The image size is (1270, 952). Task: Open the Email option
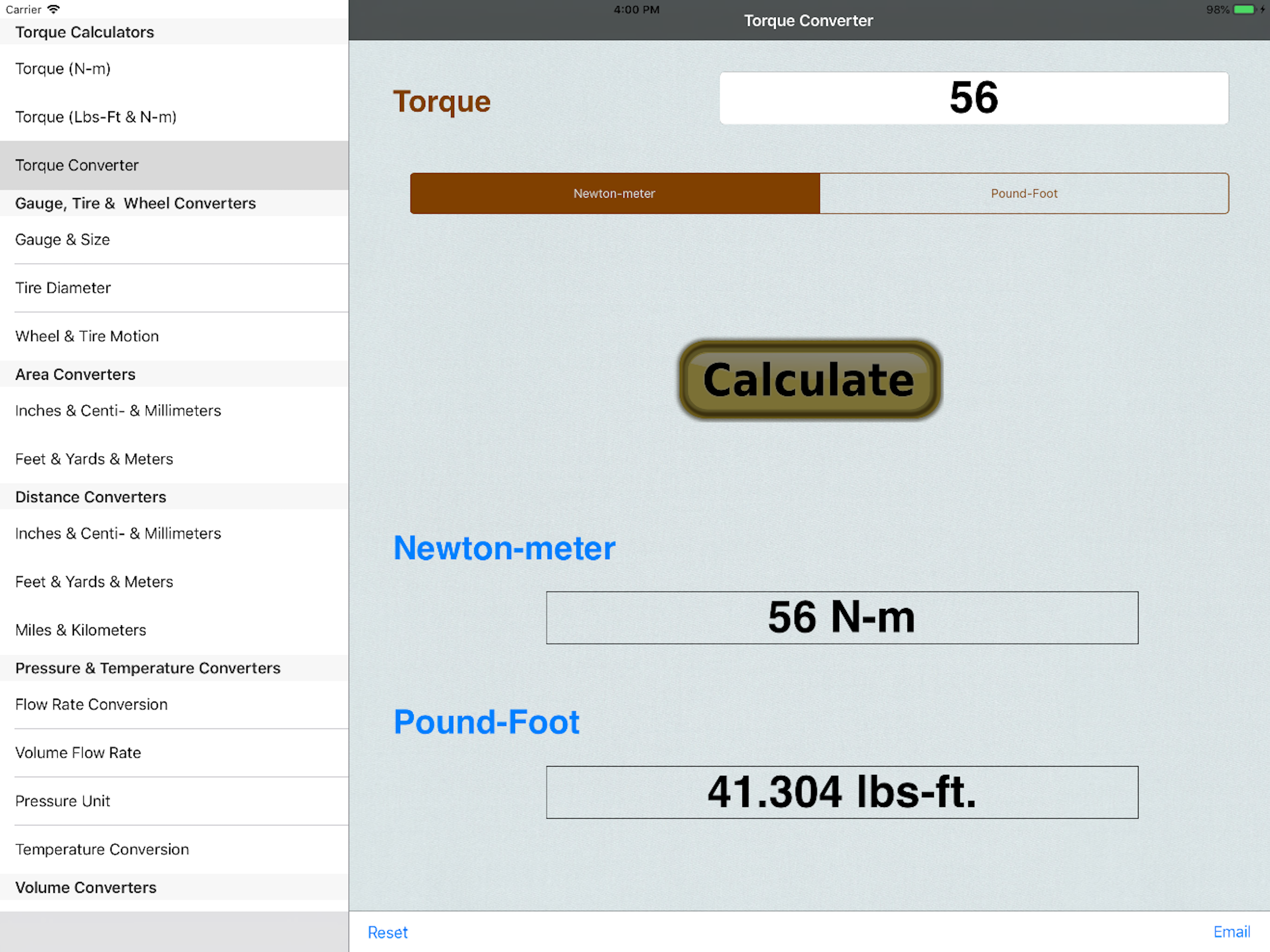(x=1231, y=932)
